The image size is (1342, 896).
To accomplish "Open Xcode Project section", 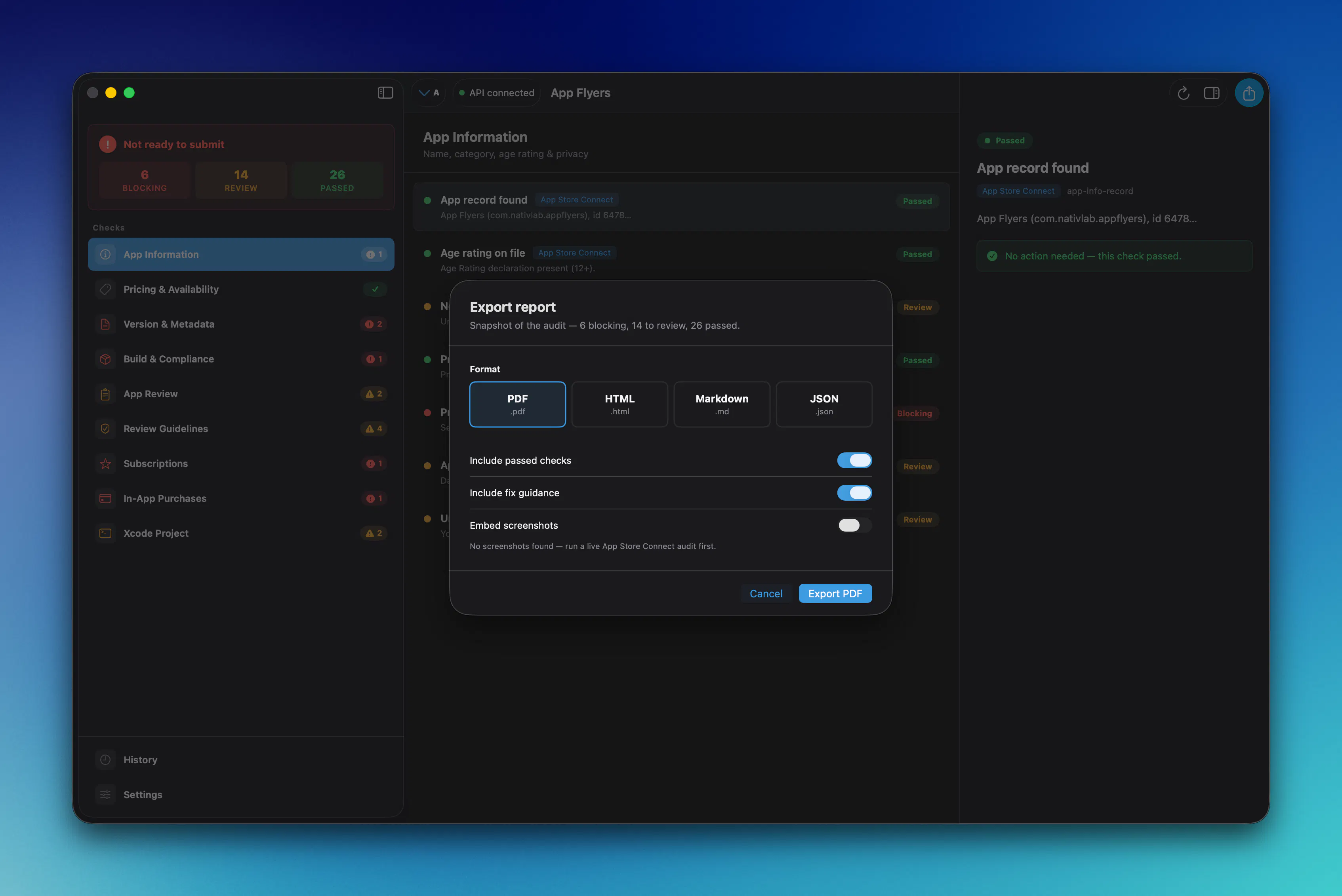I will (241, 533).
